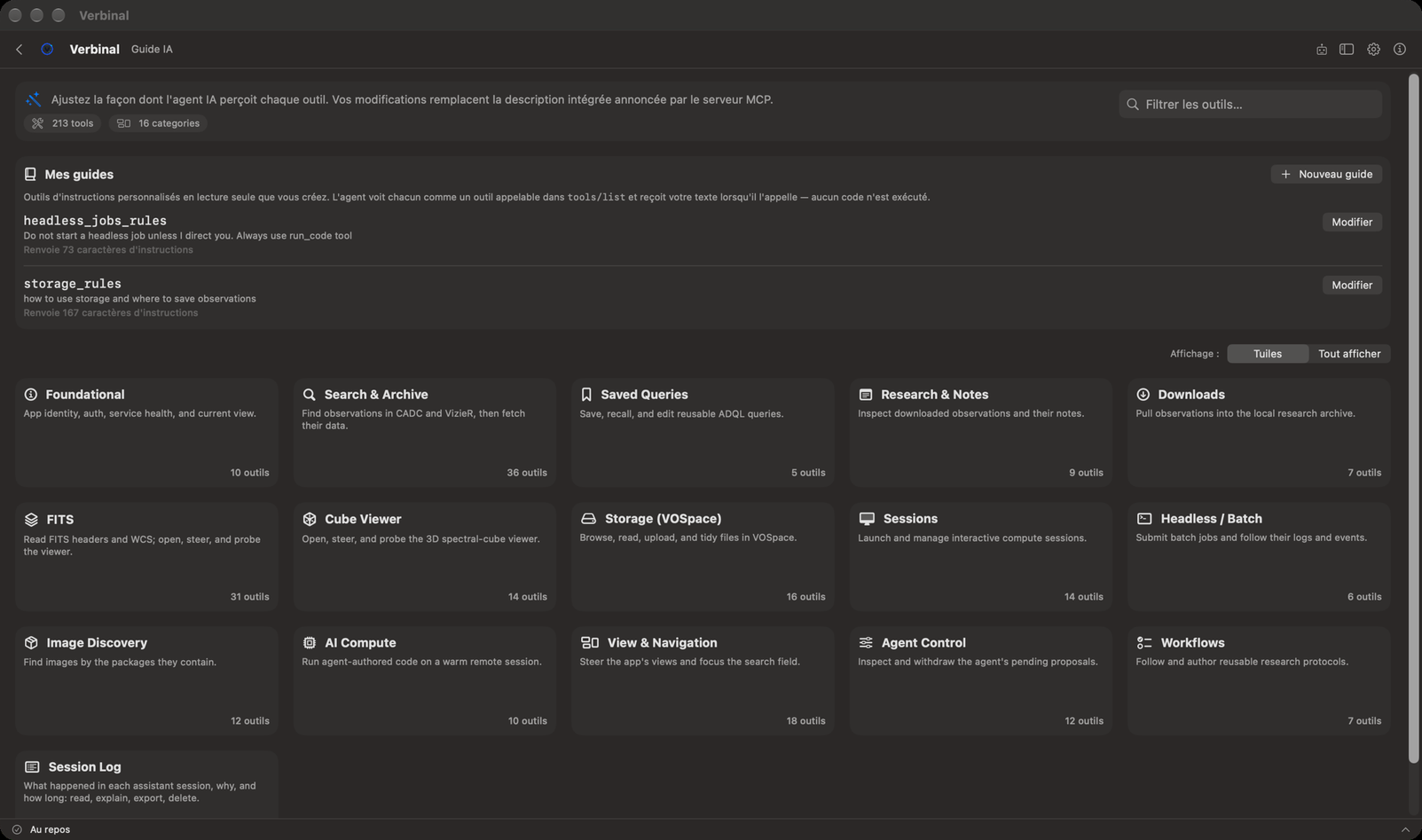This screenshot has width=1422, height=840.
Task: Modify the storage_rules guide
Action: [1352, 286]
